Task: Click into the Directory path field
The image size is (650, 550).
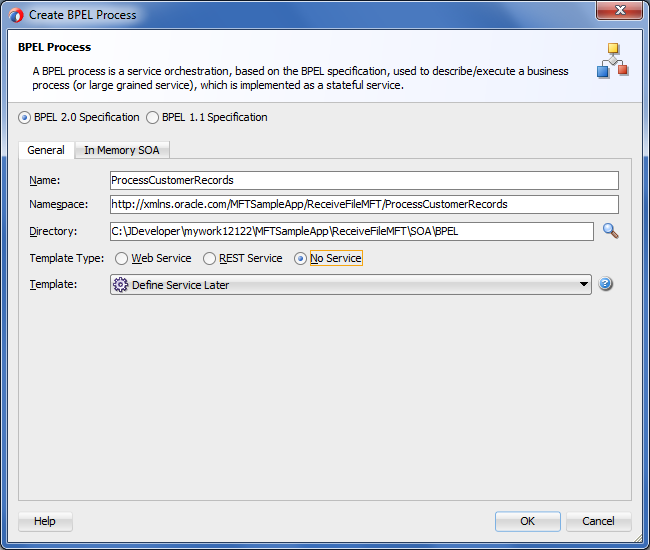Action: 352,232
